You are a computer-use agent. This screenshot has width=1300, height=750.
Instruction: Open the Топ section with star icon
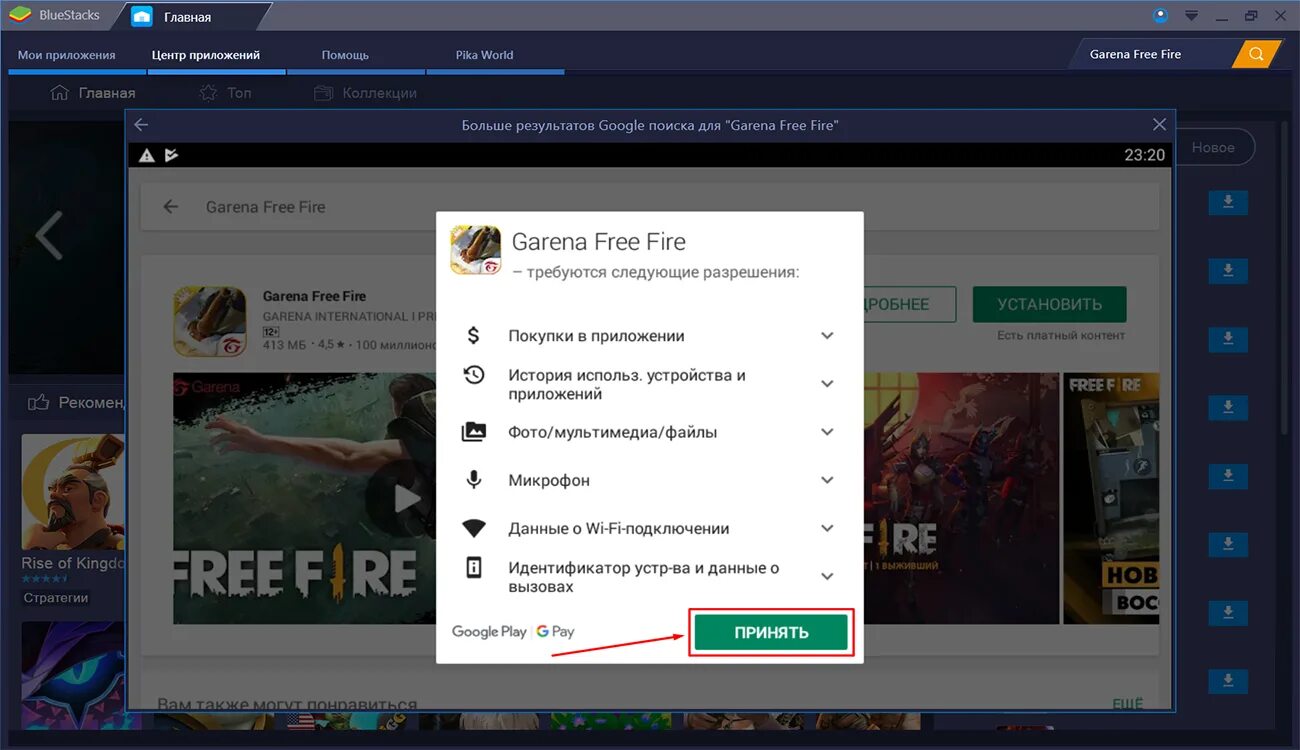point(225,93)
